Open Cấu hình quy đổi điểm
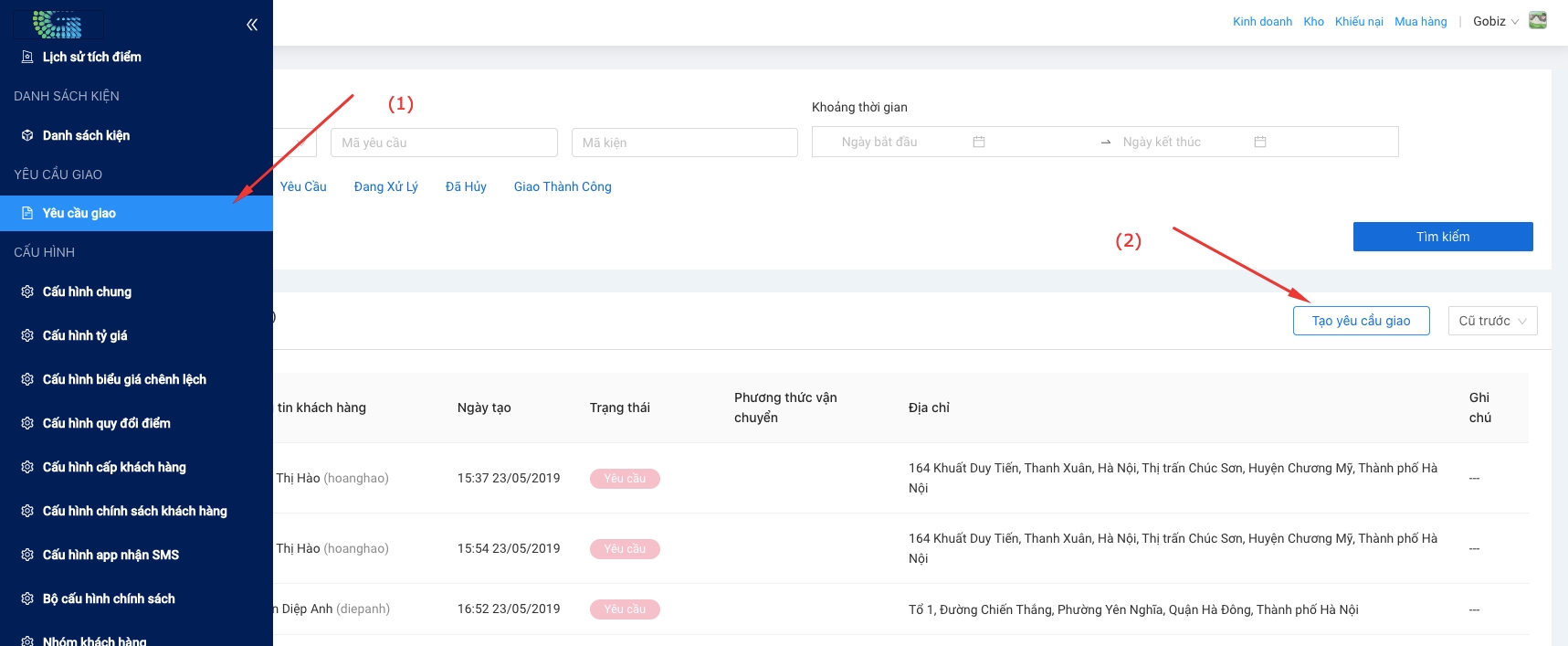Screen dimensions: 1568x646 point(106,423)
